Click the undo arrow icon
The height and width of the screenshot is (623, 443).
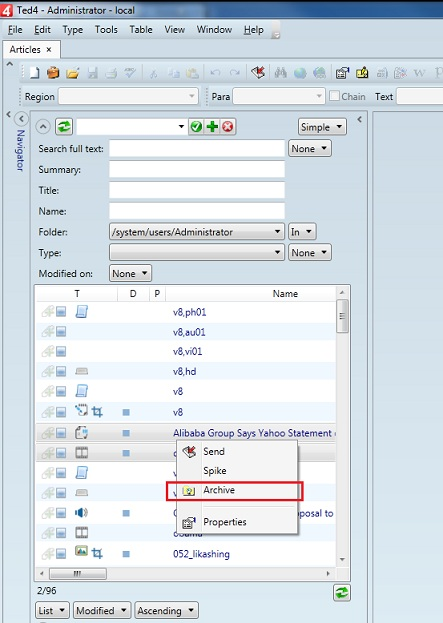[215, 73]
